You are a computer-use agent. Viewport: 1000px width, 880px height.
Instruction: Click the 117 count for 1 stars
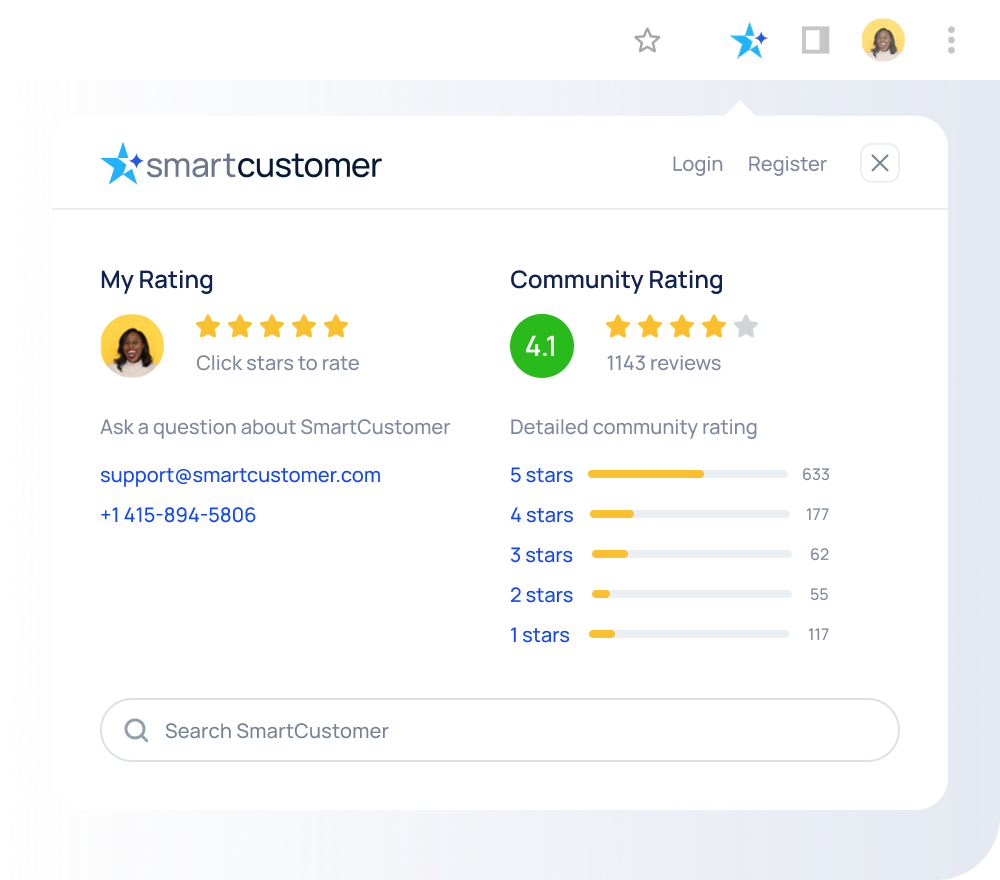click(818, 634)
